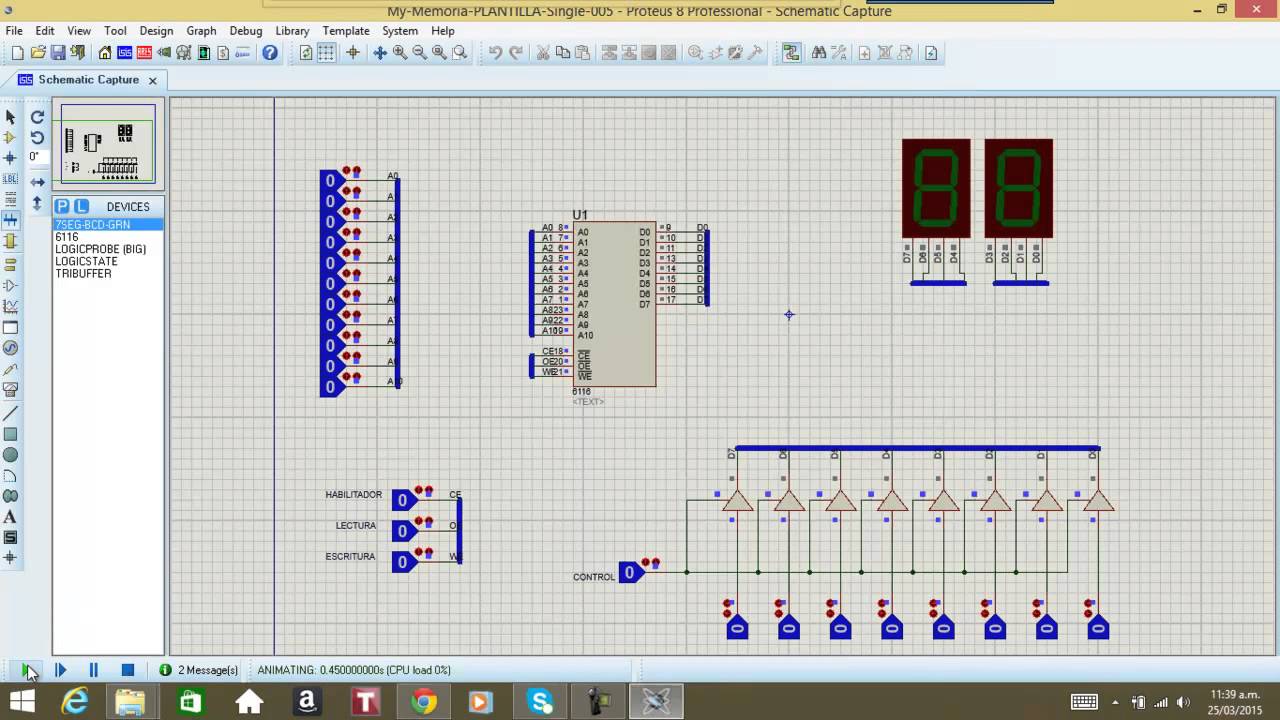Close the Schematic Capture tab
Viewport: 1280px width, 720px height.
coord(153,80)
